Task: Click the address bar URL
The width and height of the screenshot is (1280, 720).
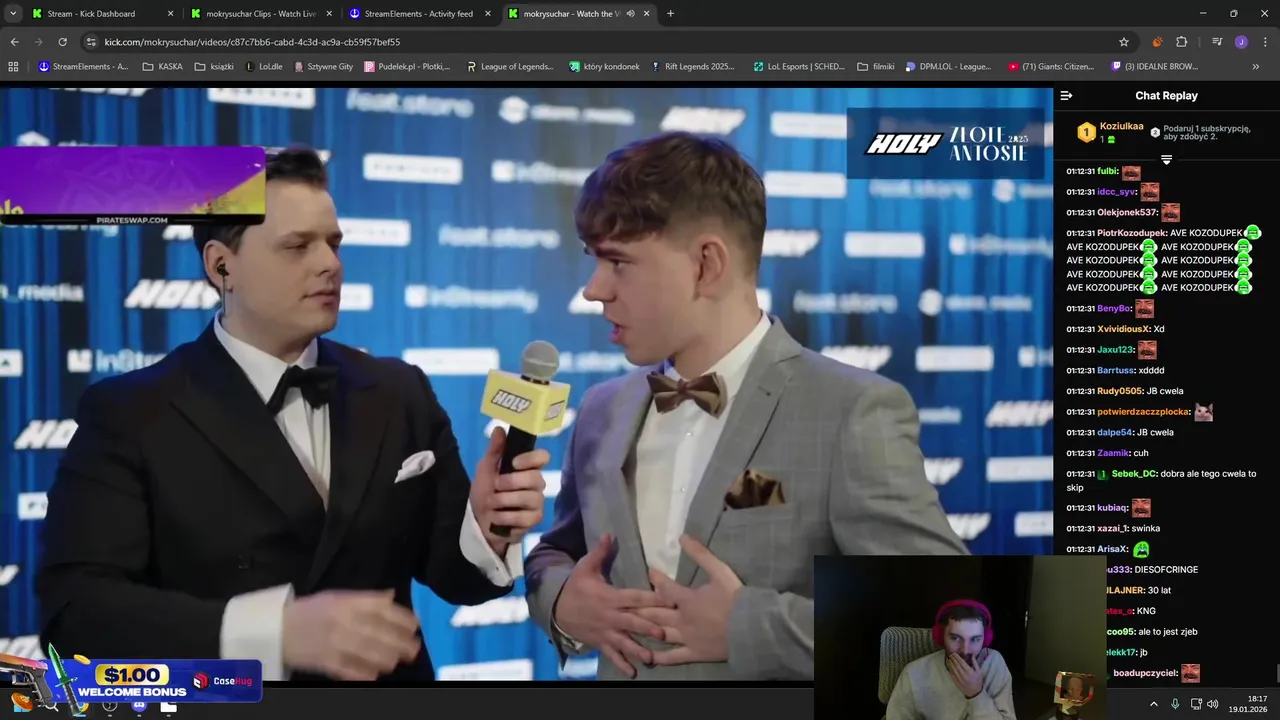Action: (252, 42)
